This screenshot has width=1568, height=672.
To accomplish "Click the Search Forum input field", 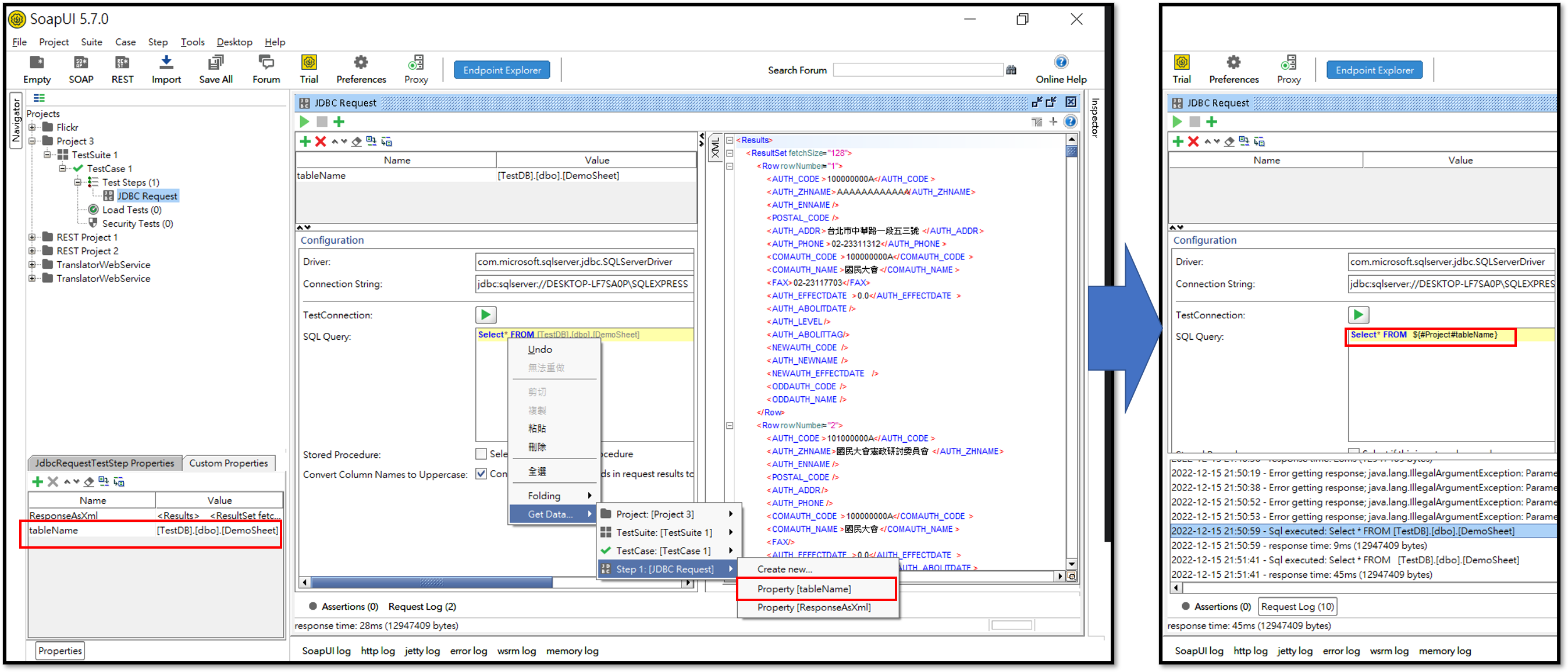I will pos(918,70).
